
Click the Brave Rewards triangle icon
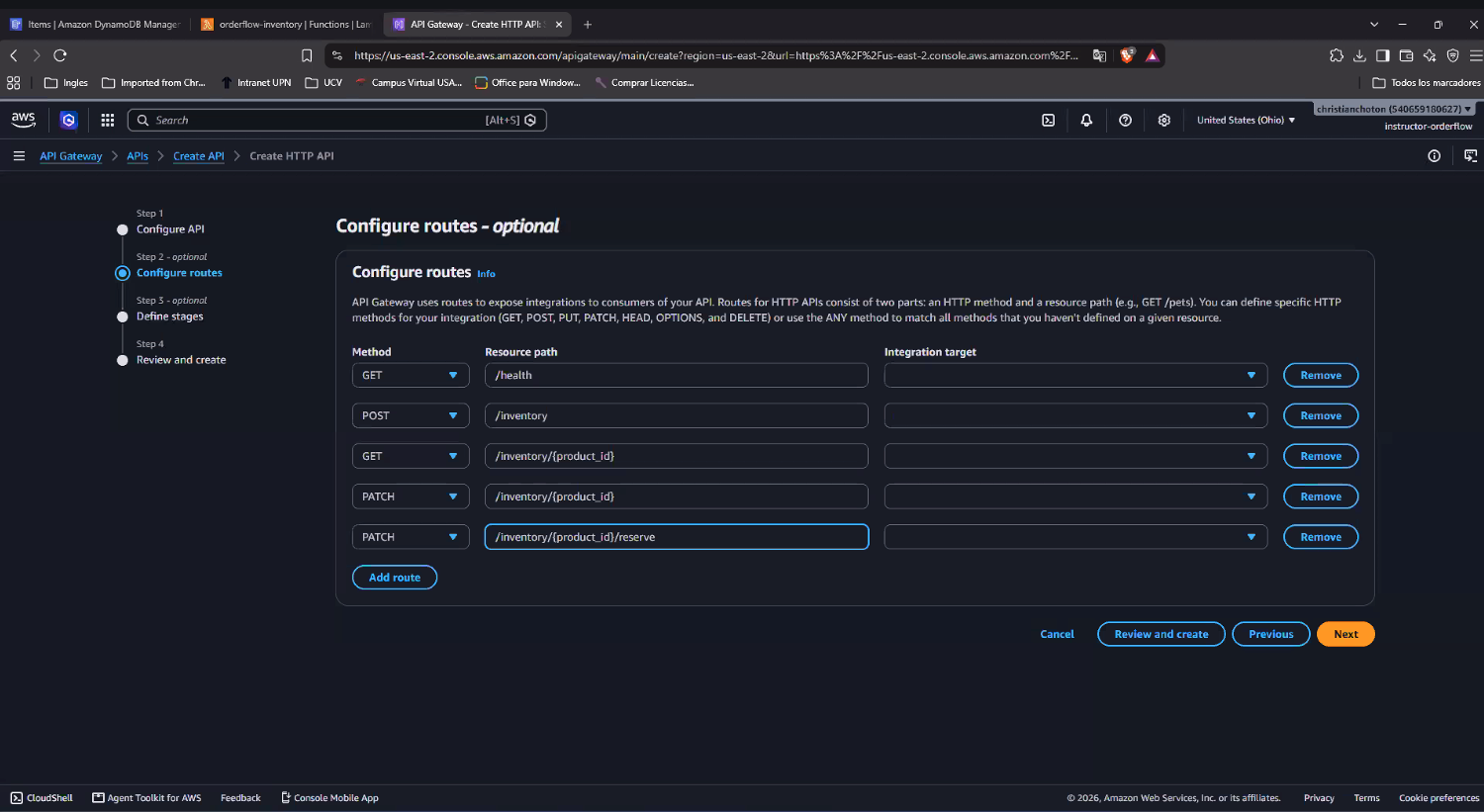click(x=1152, y=55)
